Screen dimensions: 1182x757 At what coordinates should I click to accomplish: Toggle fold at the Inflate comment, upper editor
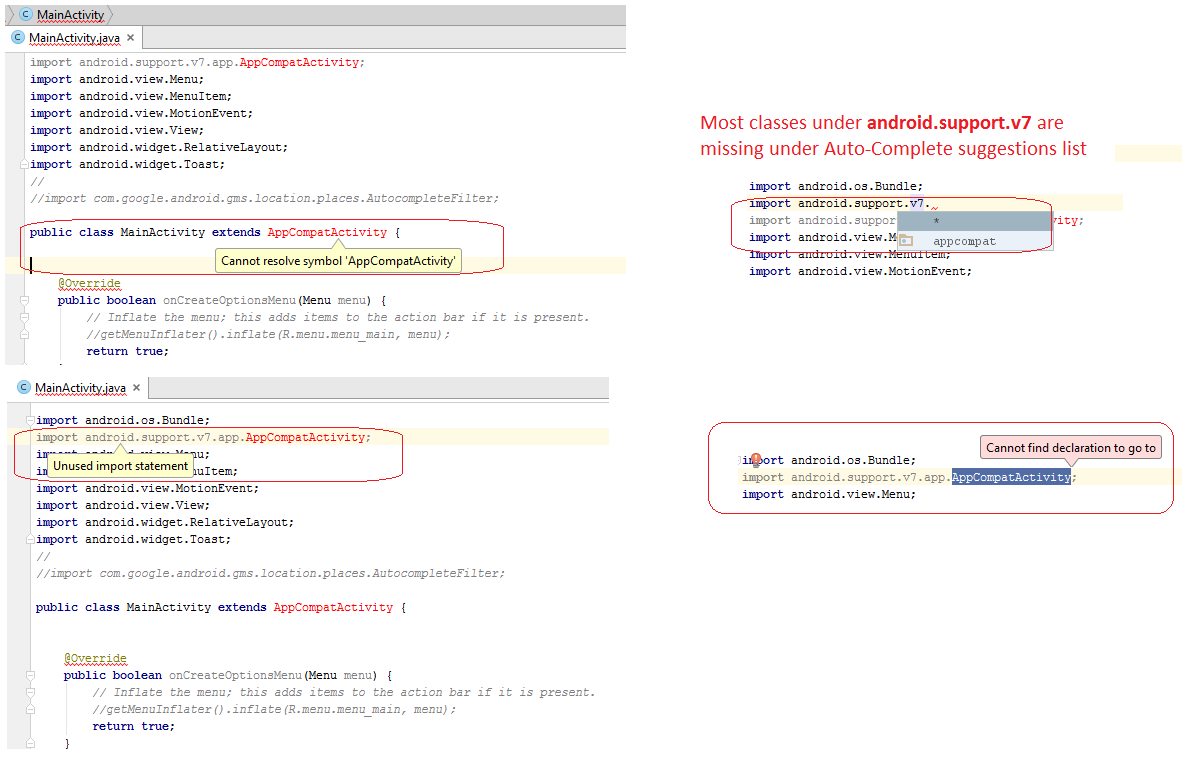click(24, 317)
